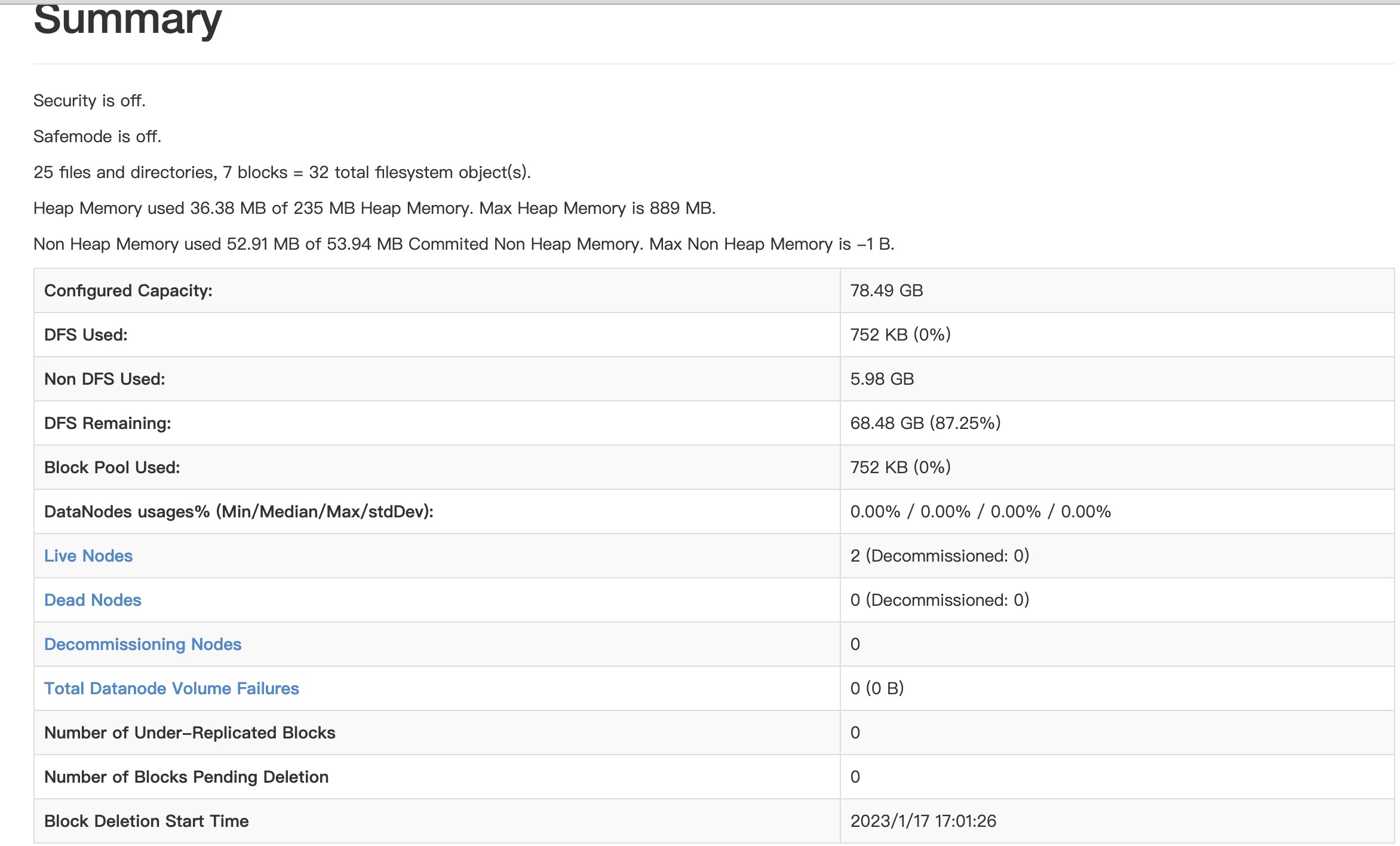Select the 2023/1/17 17:01:26 timestamp
This screenshot has width=1400, height=846.
tap(923, 821)
